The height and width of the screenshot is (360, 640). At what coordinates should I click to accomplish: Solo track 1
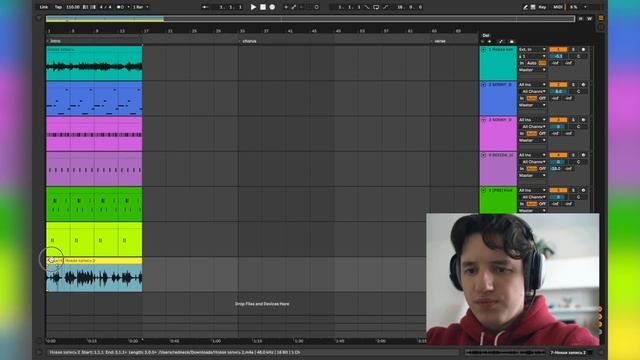click(x=573, y=49)
